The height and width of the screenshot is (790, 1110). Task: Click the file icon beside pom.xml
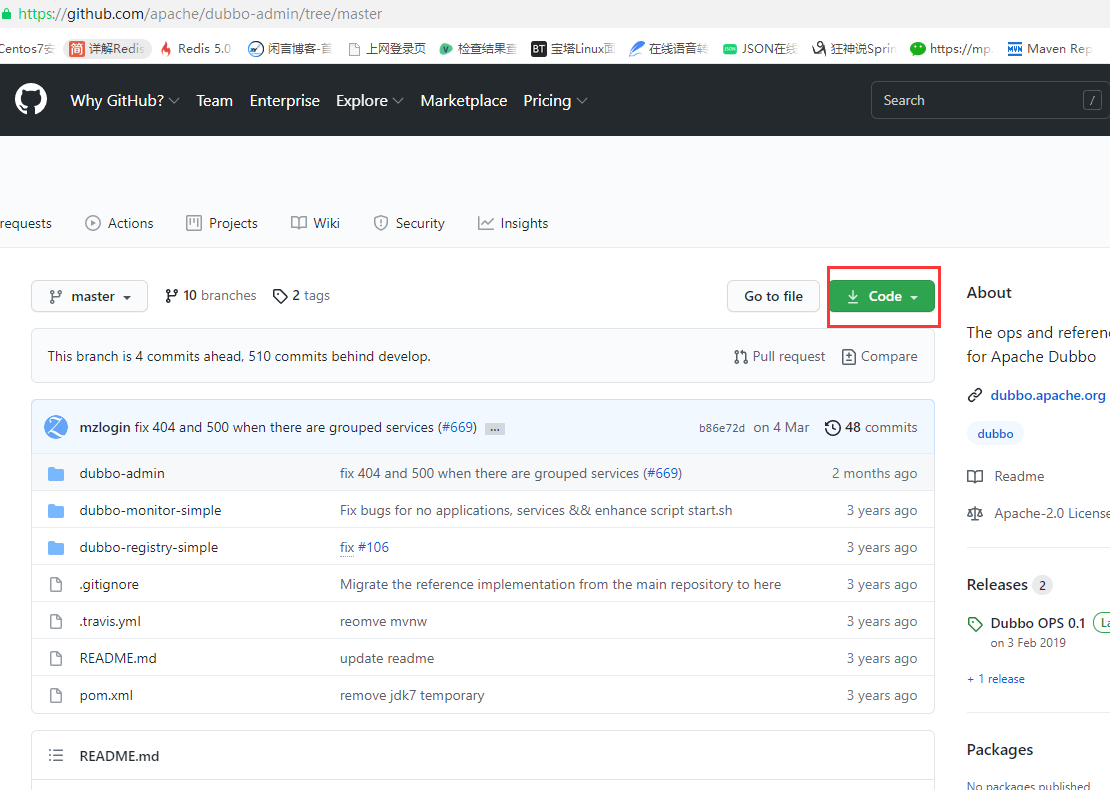pyautogui.click(x=56, y=695)
